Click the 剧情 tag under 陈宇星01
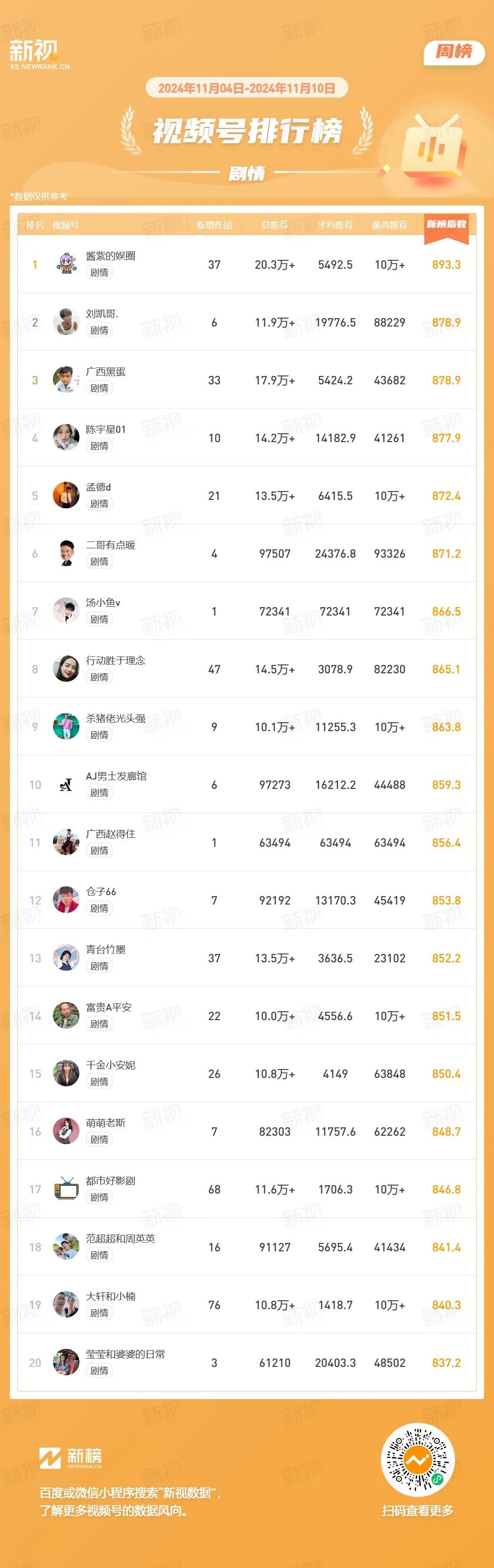494x1568 pixels. [99, 446]
